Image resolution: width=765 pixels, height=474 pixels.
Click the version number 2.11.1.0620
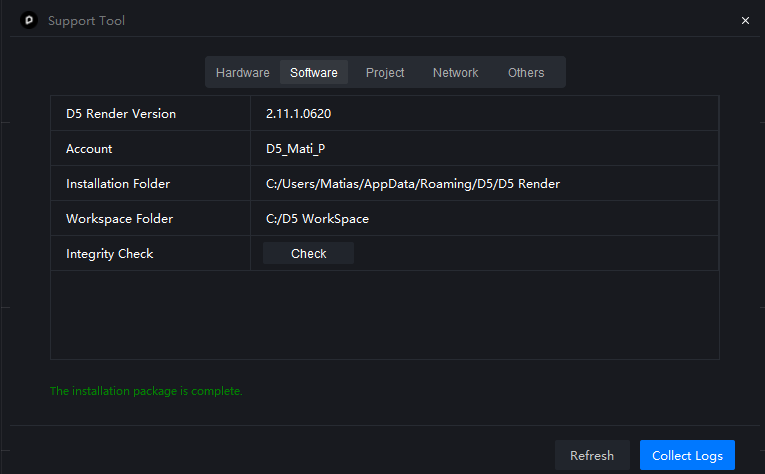point(298,114)
